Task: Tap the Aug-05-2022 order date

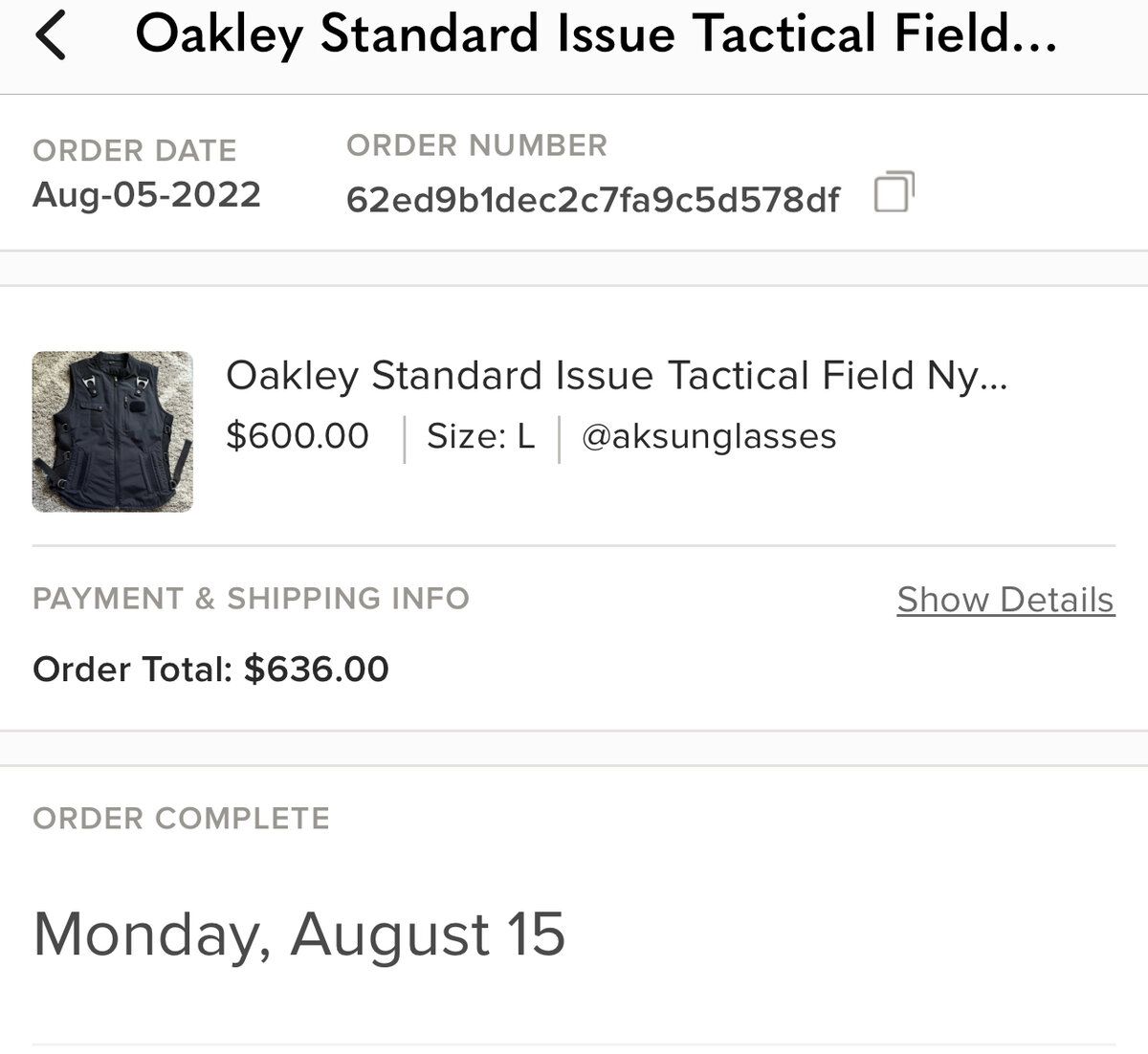Action: tap(146, 194)
